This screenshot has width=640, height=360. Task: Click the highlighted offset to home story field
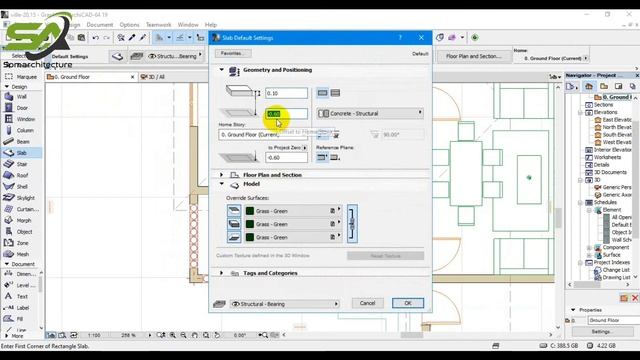point(287,113)
